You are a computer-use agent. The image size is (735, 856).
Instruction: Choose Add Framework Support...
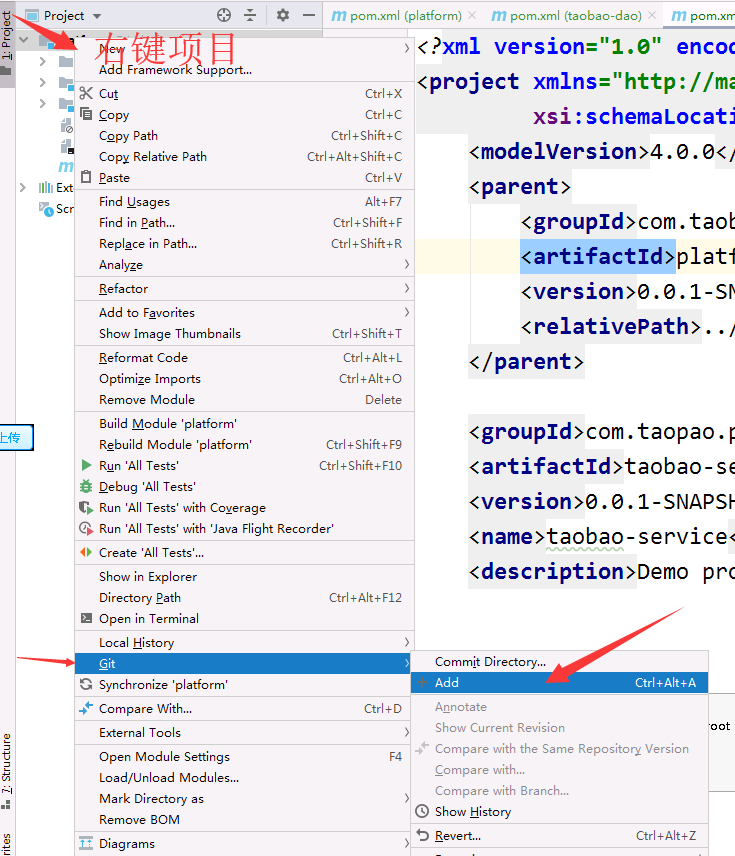[x=244, y=70]
